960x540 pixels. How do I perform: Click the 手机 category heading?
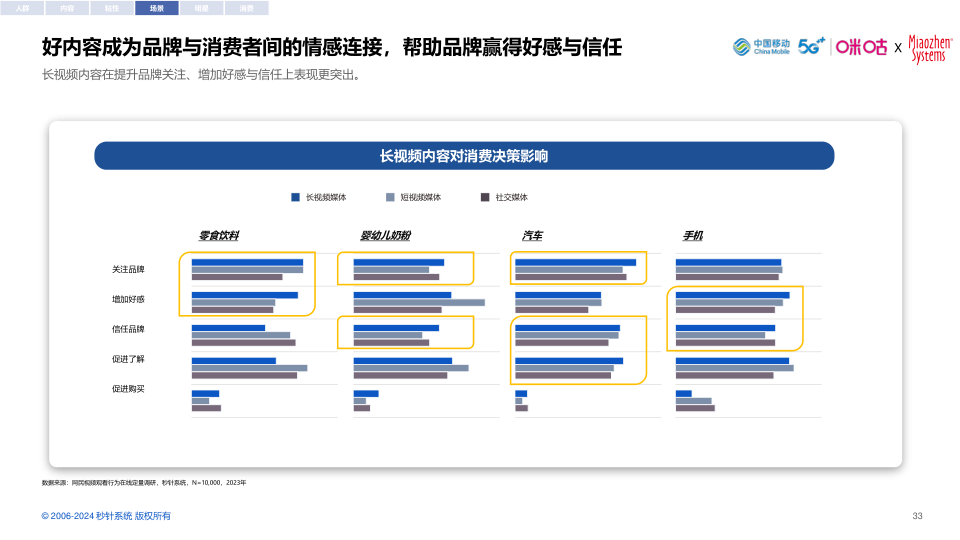(x=692, y=236)
